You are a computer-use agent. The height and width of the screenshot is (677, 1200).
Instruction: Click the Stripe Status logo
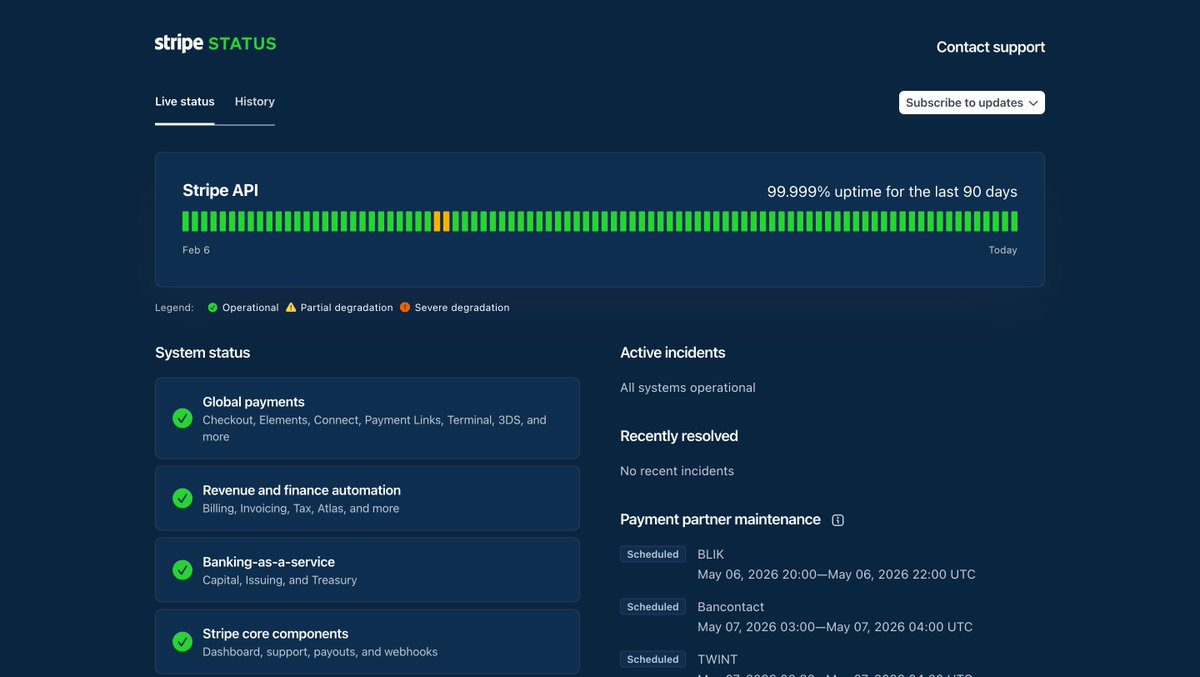215,44
